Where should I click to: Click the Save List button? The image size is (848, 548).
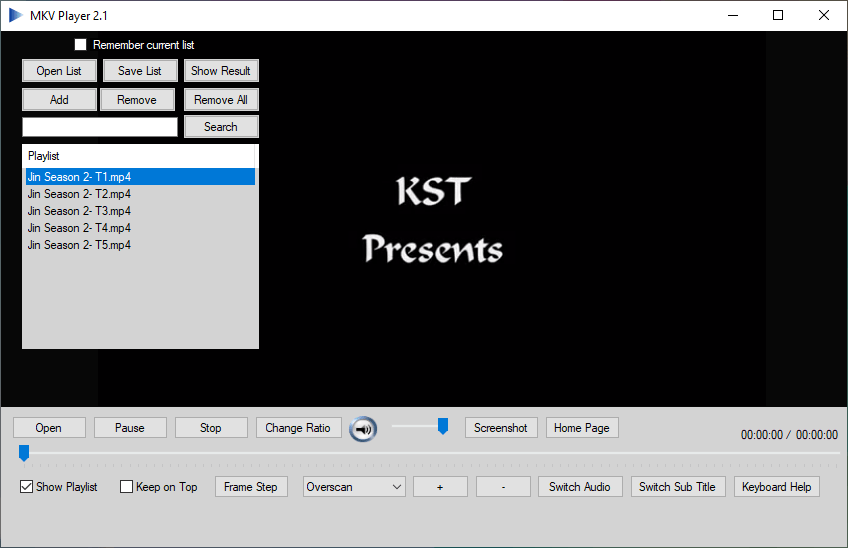[x=140, y=71]
